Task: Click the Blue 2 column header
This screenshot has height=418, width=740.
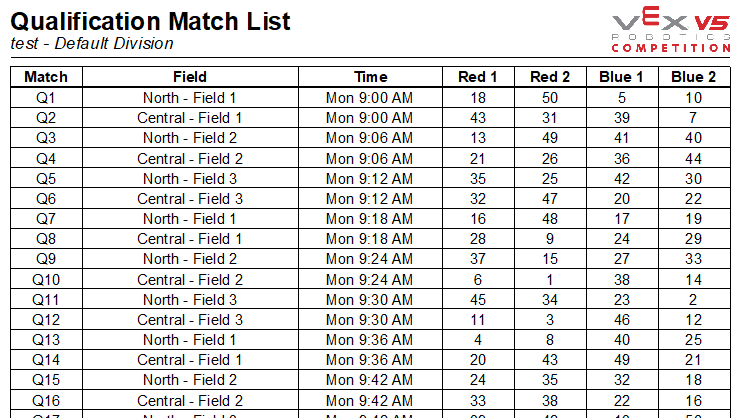Action: point(694,77)
